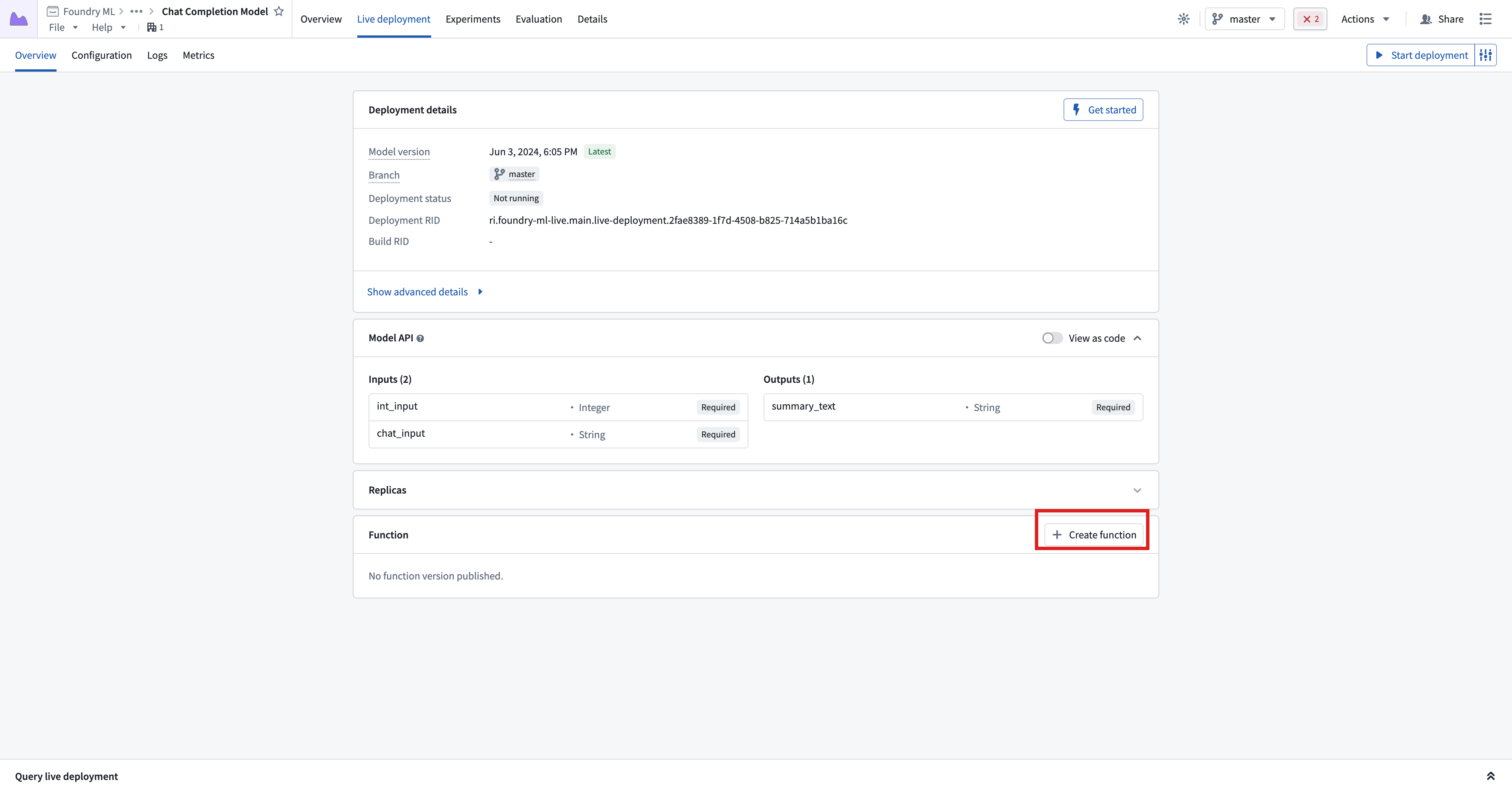Click the Latest version tag

[599, 151]
